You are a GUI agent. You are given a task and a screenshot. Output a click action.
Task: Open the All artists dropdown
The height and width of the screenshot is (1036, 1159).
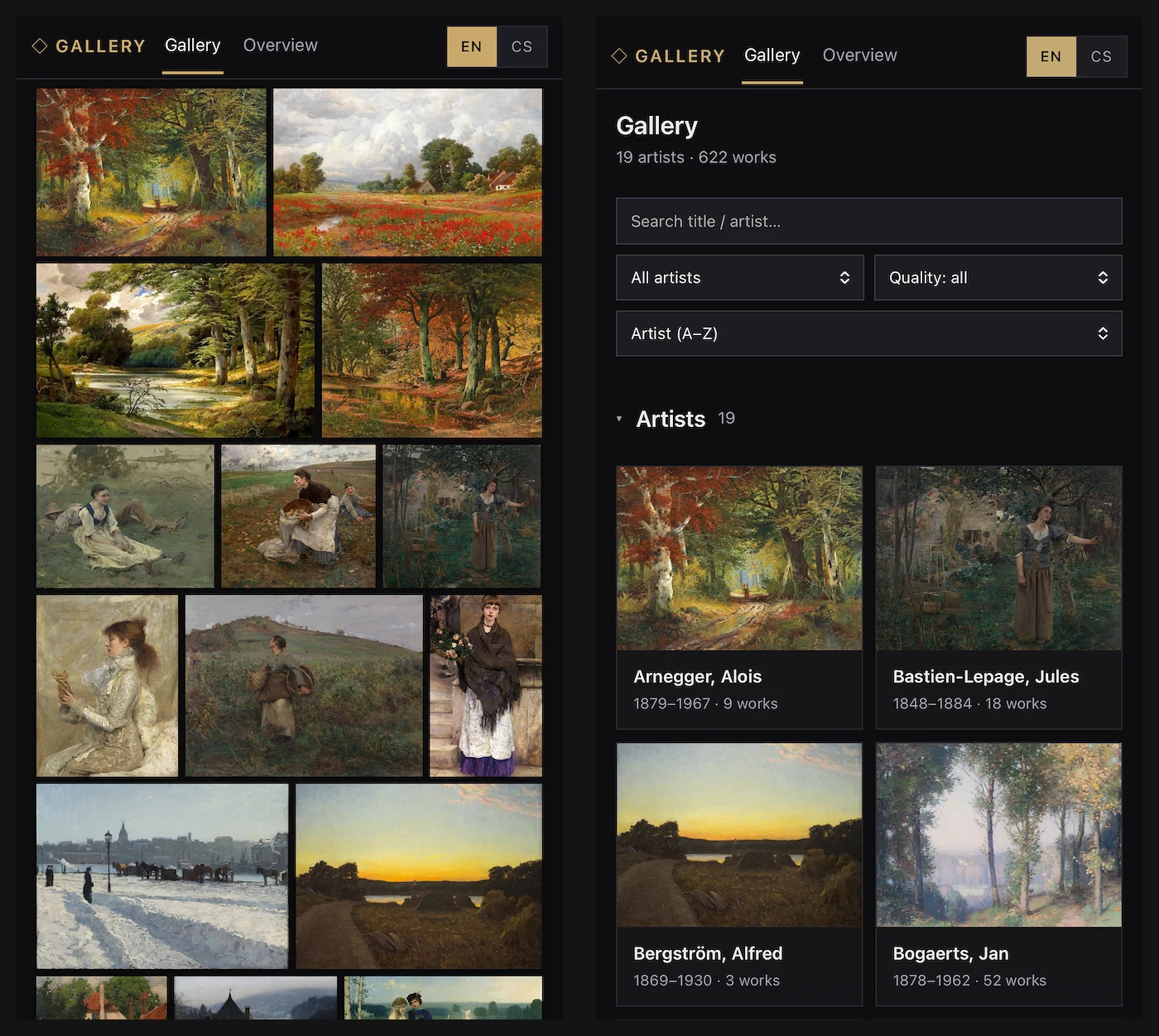(740, 277)
